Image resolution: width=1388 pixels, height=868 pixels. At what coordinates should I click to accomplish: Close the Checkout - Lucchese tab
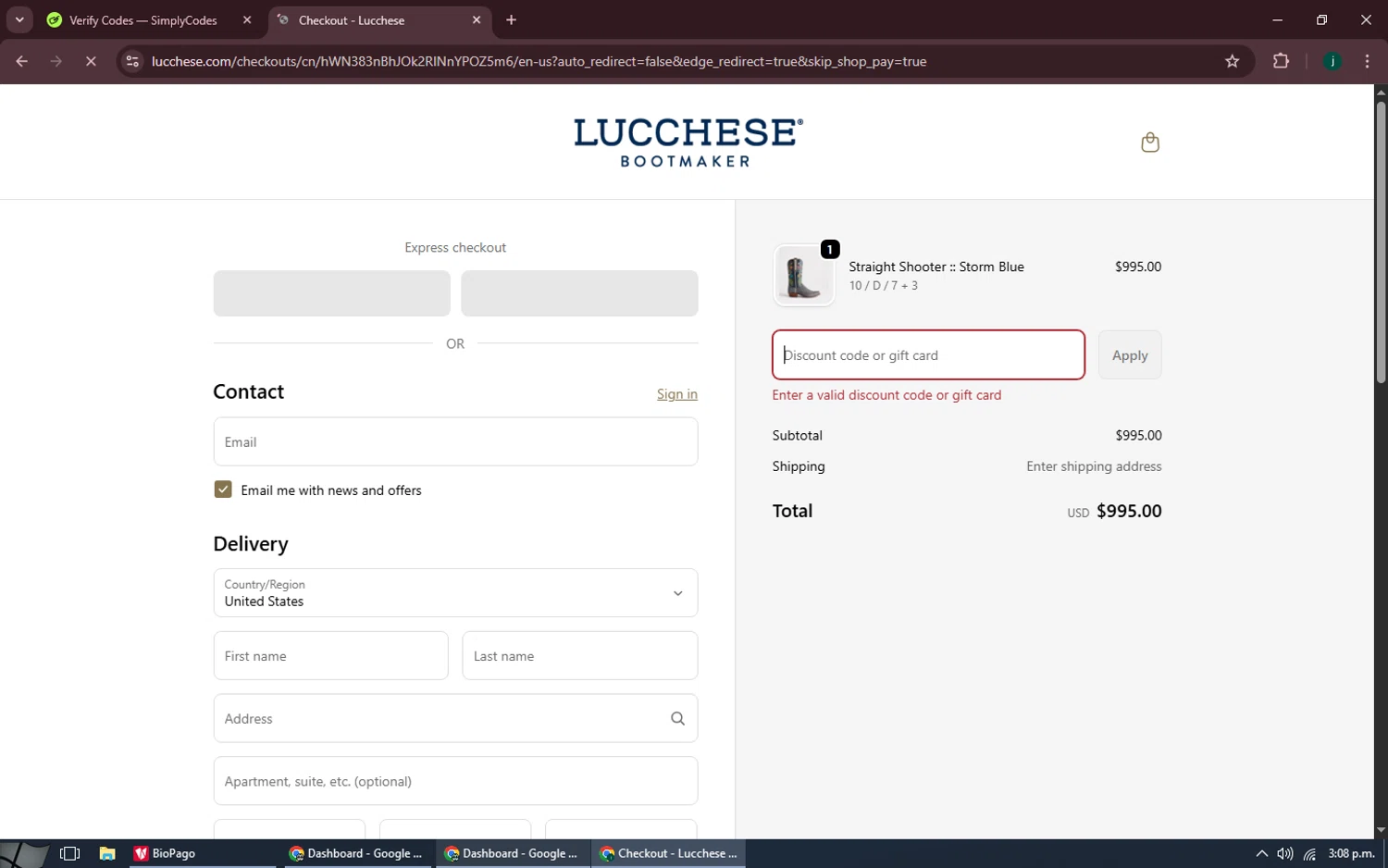point(477,19)
